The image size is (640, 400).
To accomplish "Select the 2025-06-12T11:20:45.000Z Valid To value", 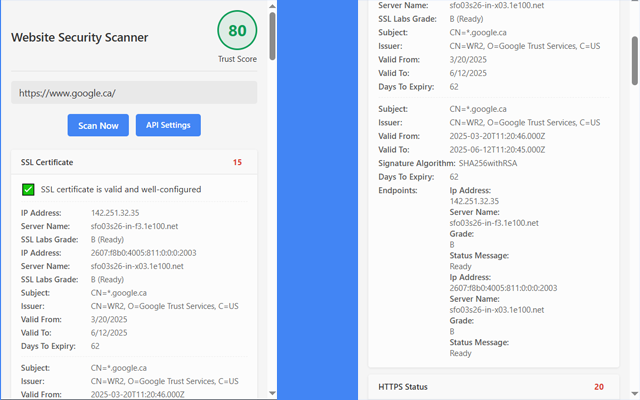I will 497,150.
